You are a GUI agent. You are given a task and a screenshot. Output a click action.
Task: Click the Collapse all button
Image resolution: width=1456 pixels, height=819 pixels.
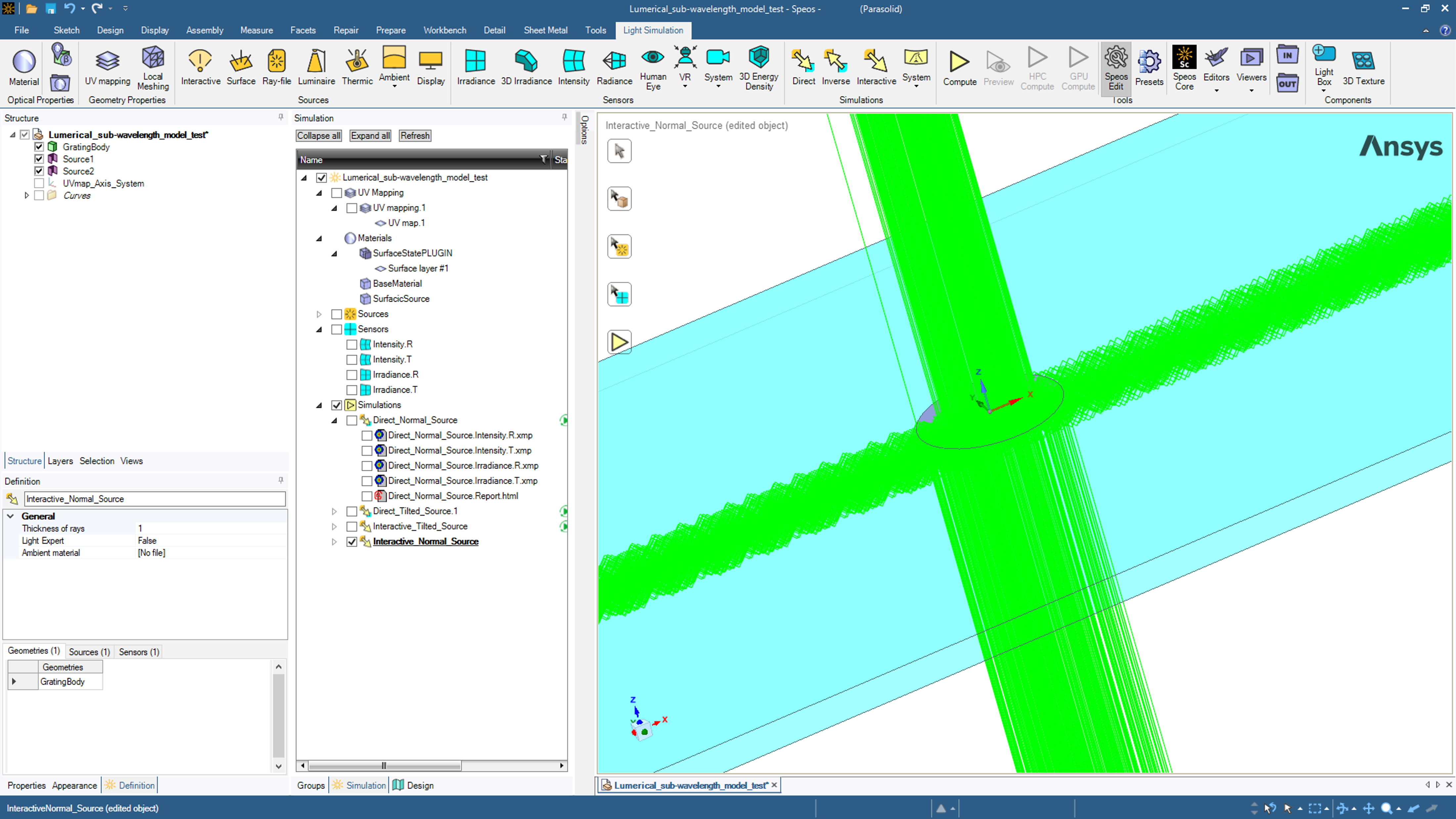(319, 136)
